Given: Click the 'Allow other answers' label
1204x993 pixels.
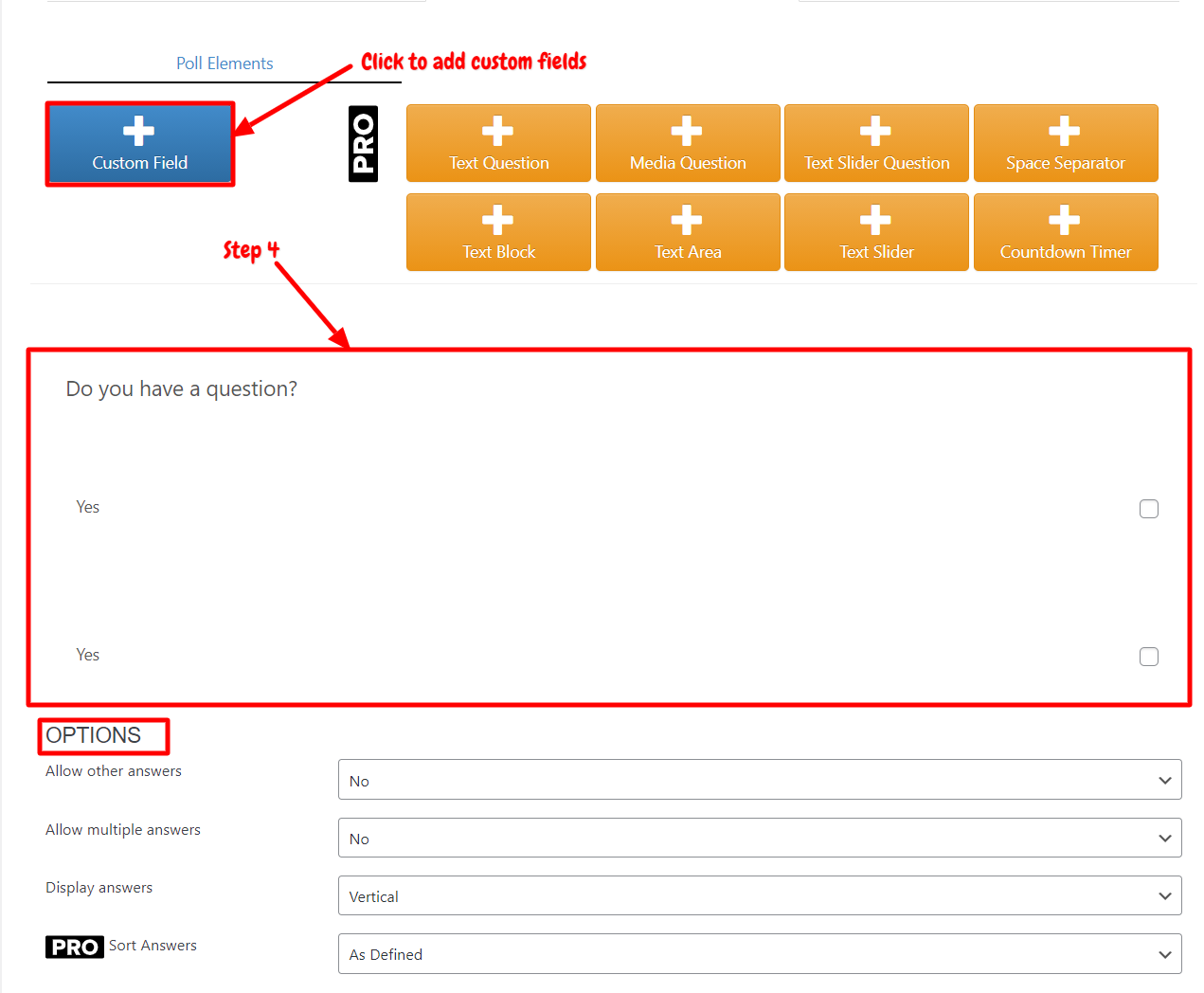Looking at the screenshot, I should coord(114,771).
